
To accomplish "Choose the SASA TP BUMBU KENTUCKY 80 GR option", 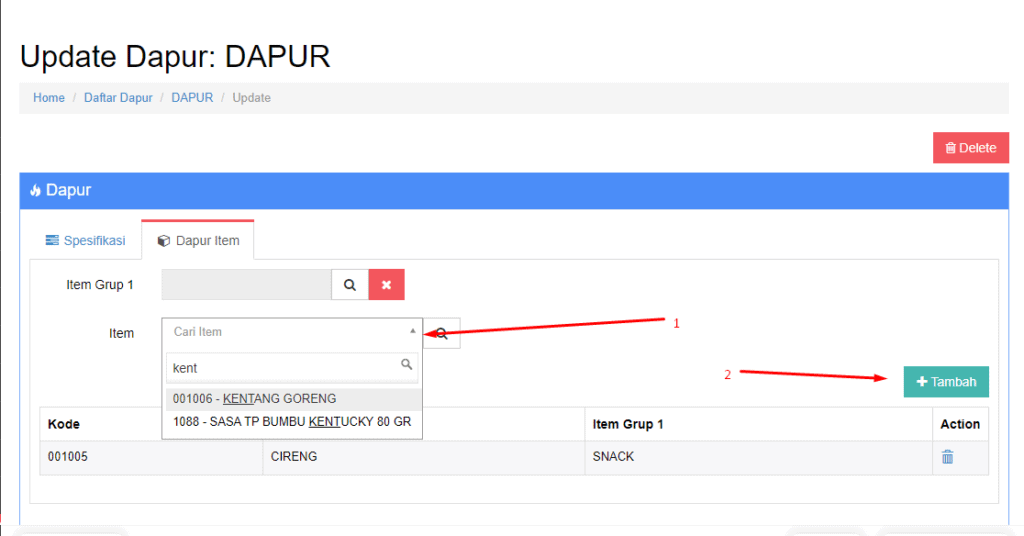I will click(x=290, y=422).
